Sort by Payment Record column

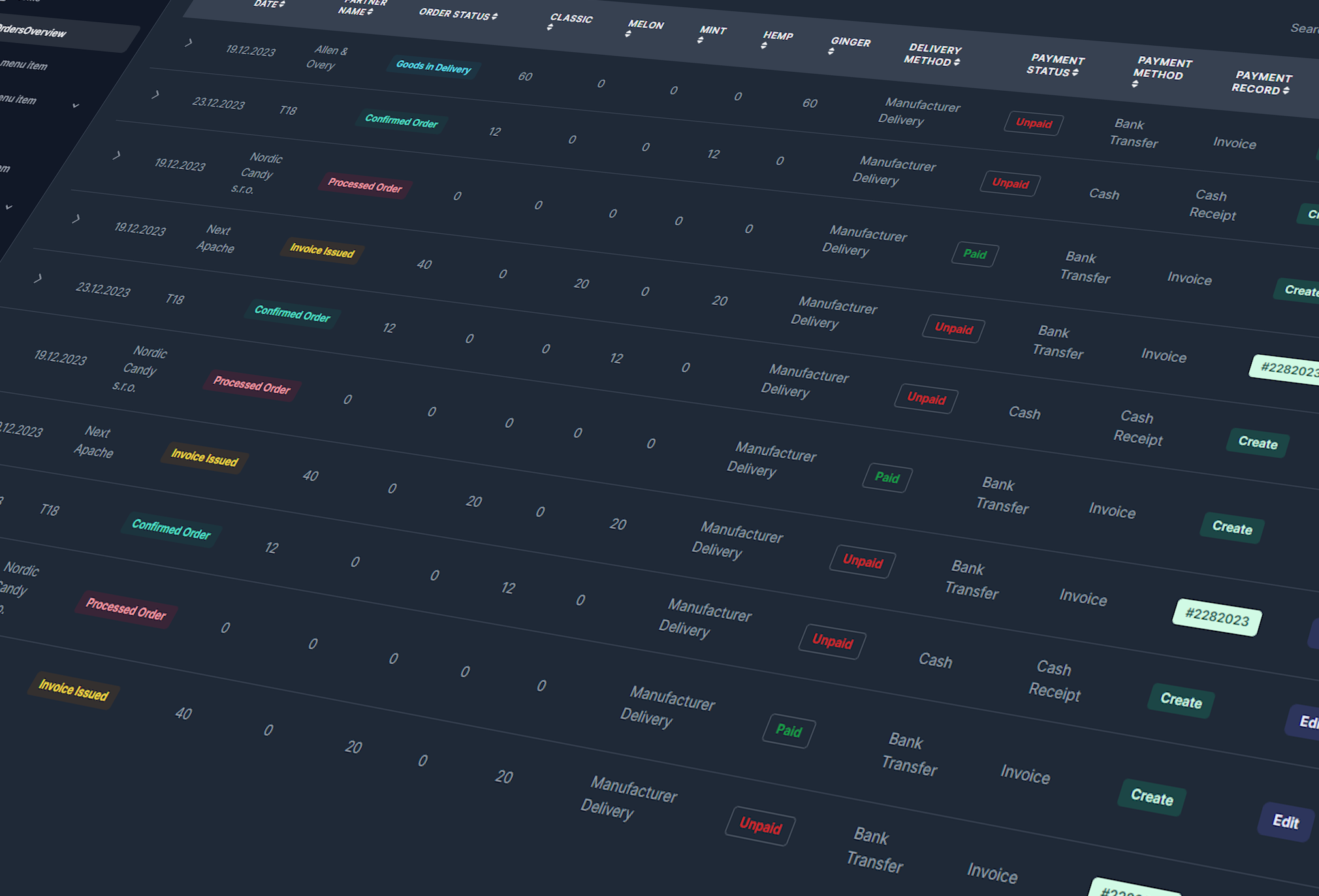click(x=1262, y=83)
